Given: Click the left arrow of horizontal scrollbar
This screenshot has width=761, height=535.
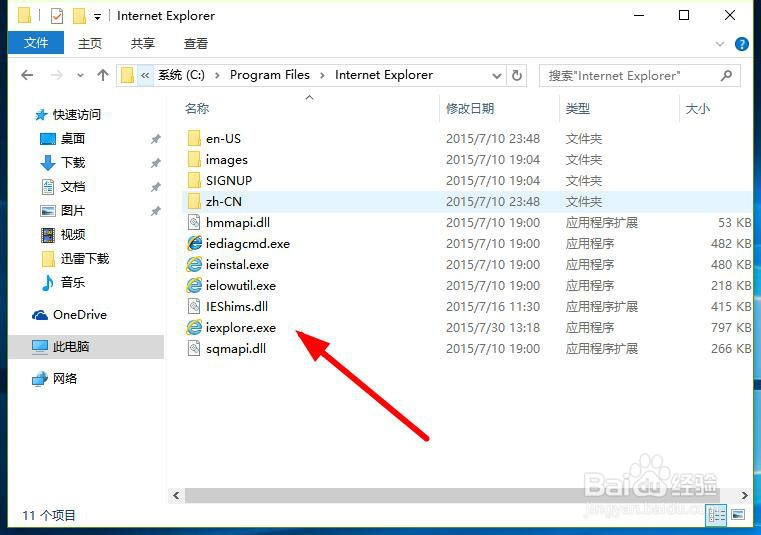Looking at the screenshot, I should [176, 496].
